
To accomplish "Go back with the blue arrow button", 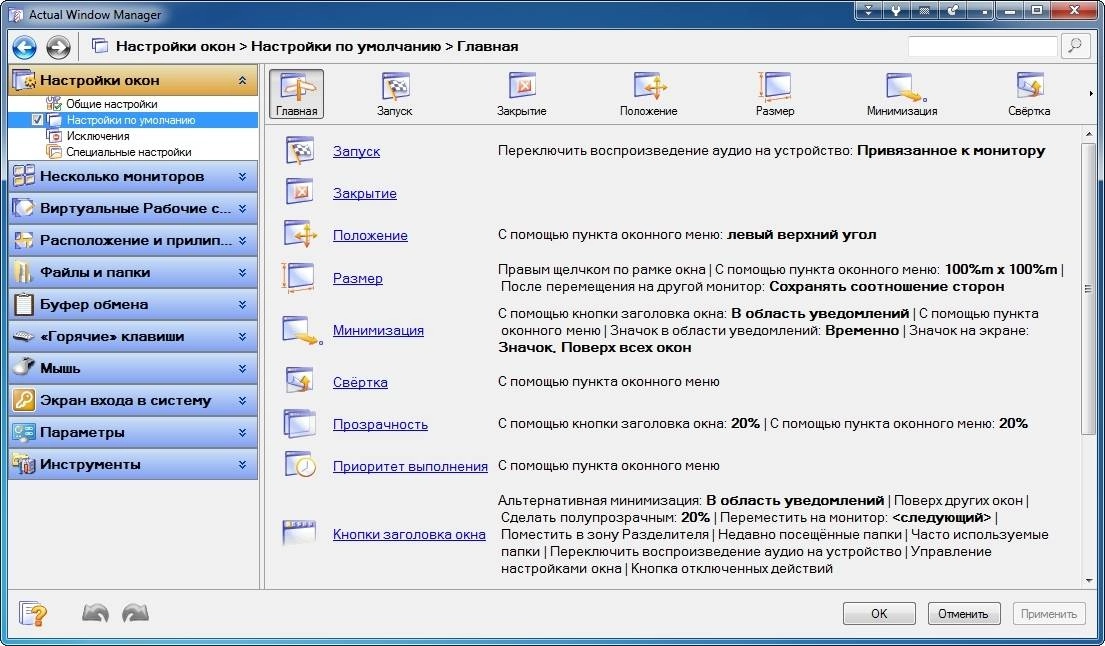I will [25, 47].
